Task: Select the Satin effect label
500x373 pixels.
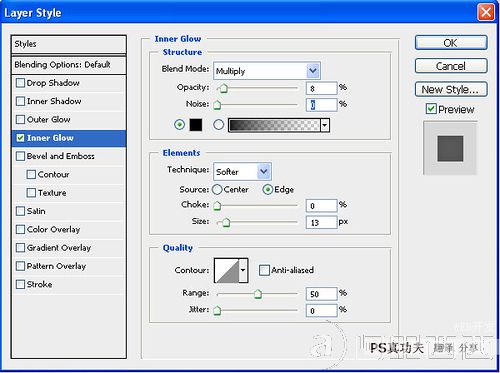Action: (36, 211)
